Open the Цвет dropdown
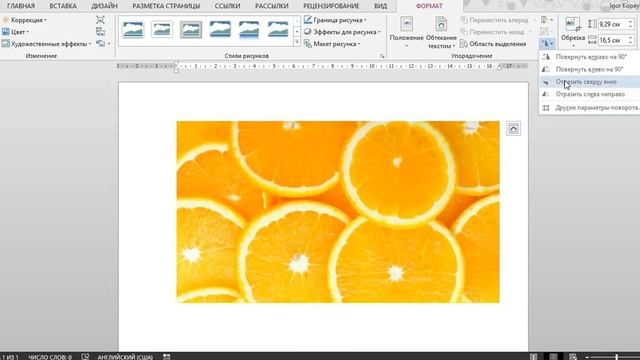 16,31
